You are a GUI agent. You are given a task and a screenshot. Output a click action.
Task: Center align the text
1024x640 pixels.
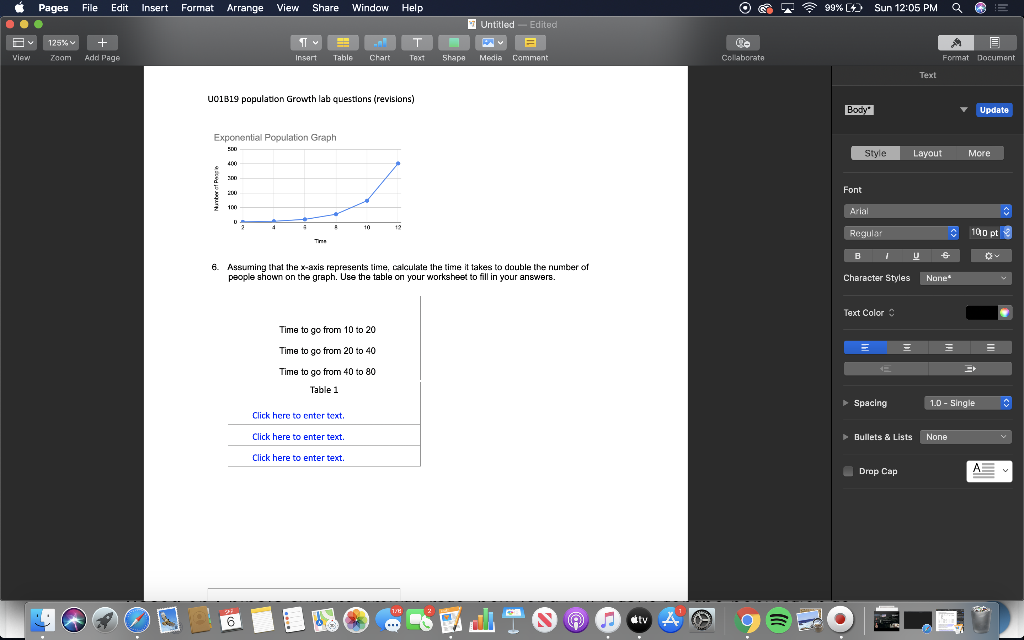906,347
